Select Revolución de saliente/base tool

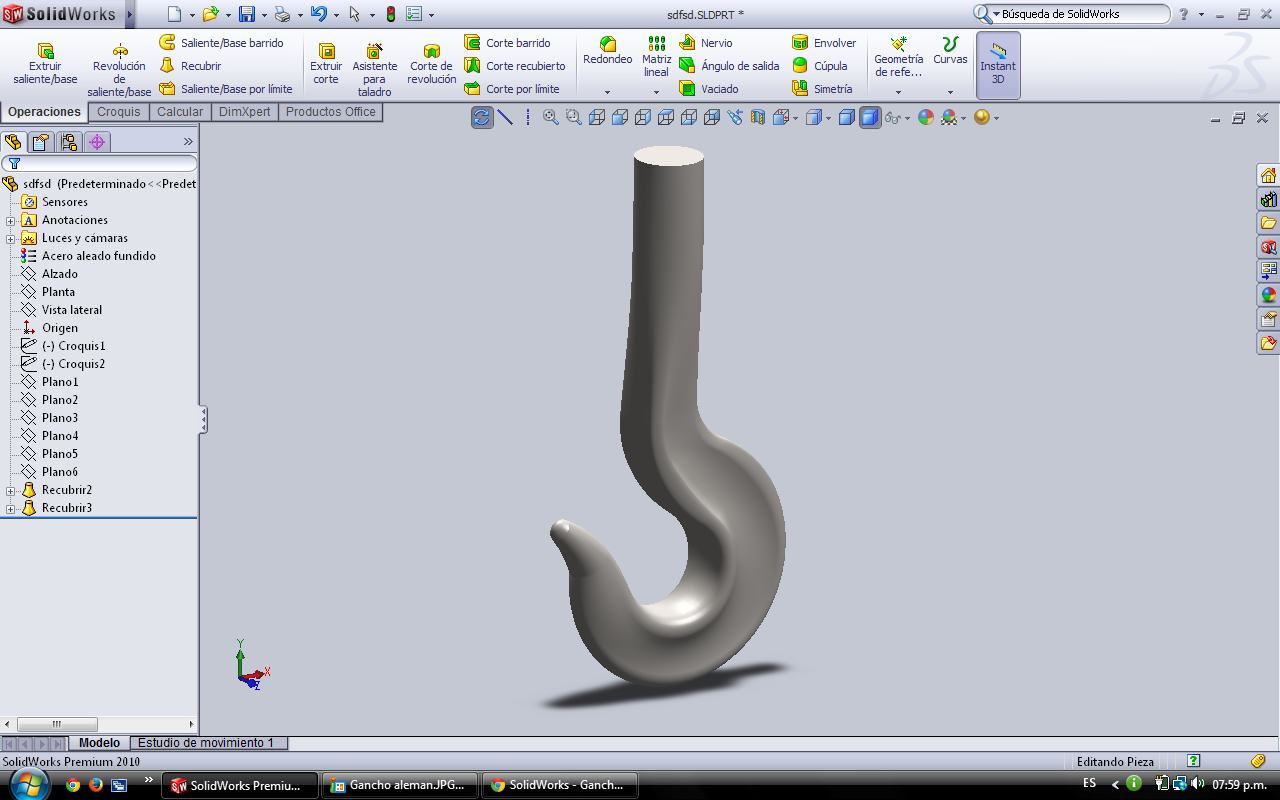(x=119, y=70)
